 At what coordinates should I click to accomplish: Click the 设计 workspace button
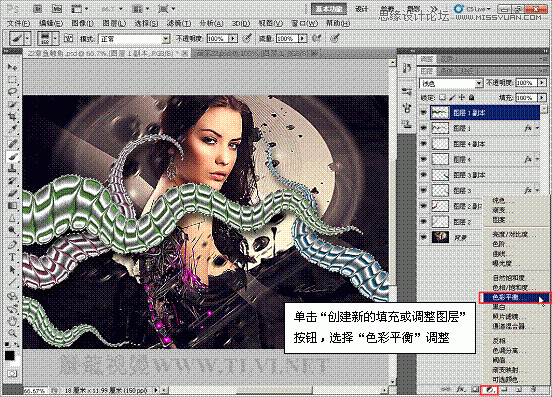[x=362, y=9]
